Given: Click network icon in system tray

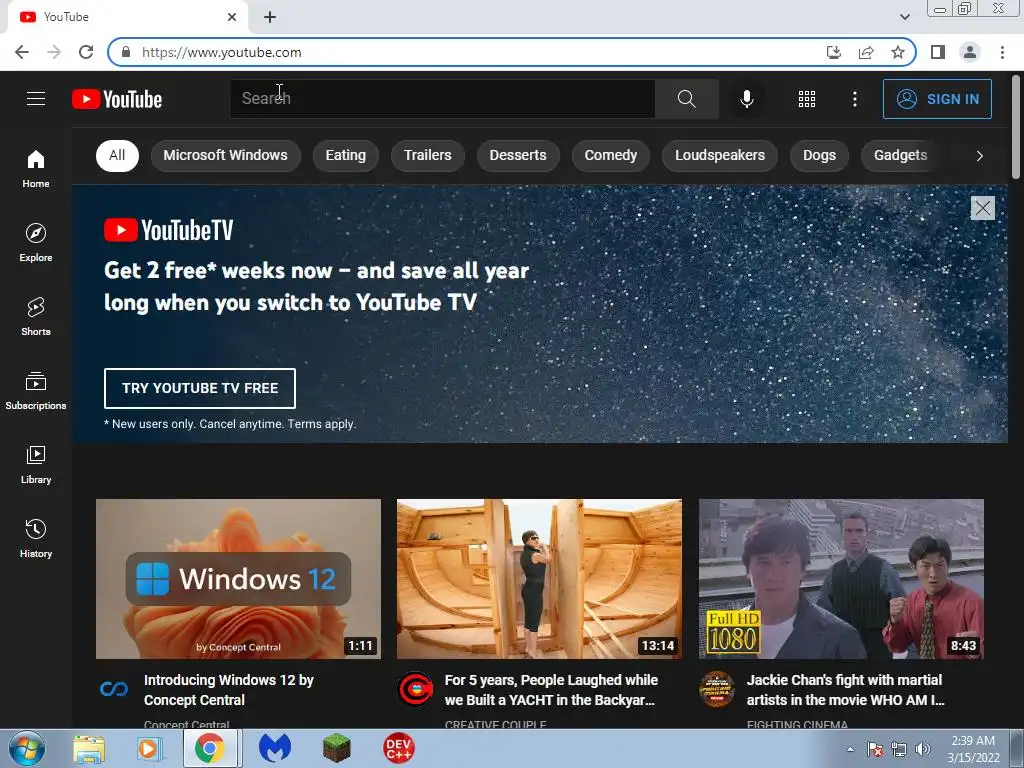Looking at the screenshot, I should pyautogui.click(x=899, y=748).
